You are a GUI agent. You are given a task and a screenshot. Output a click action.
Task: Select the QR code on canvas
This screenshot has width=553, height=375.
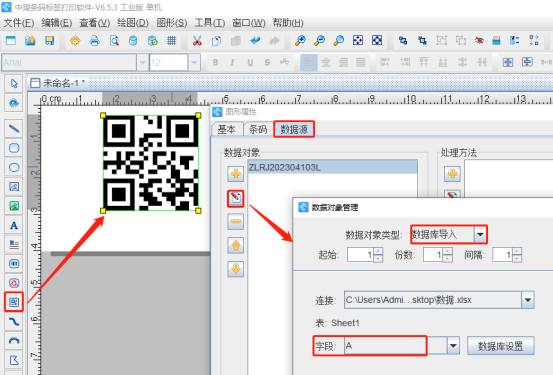pos(151,163)
